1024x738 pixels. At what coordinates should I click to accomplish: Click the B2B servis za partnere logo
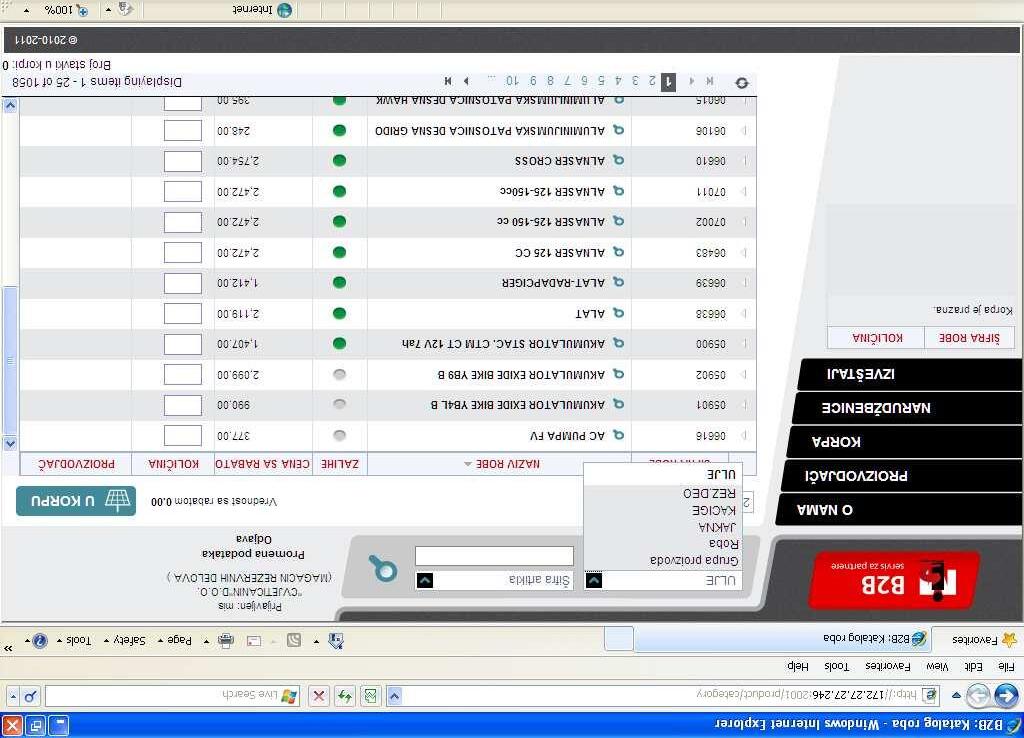(894, 581)
